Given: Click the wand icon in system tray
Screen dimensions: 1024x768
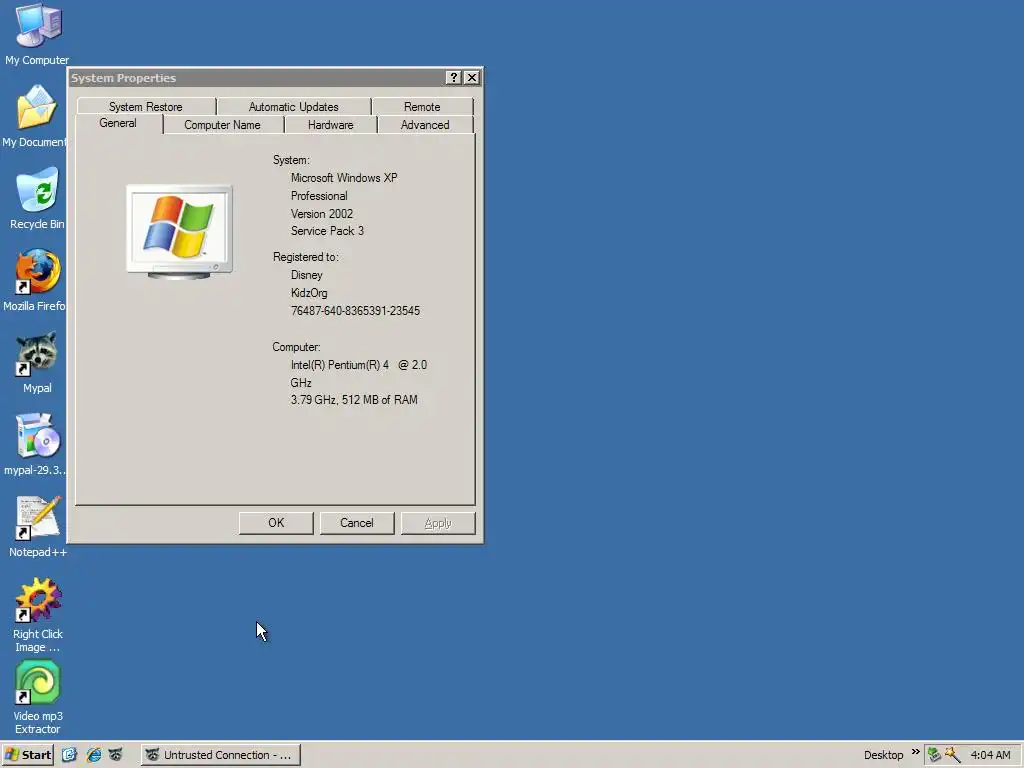Looking at the screenshot, I should tap(952, 755).
